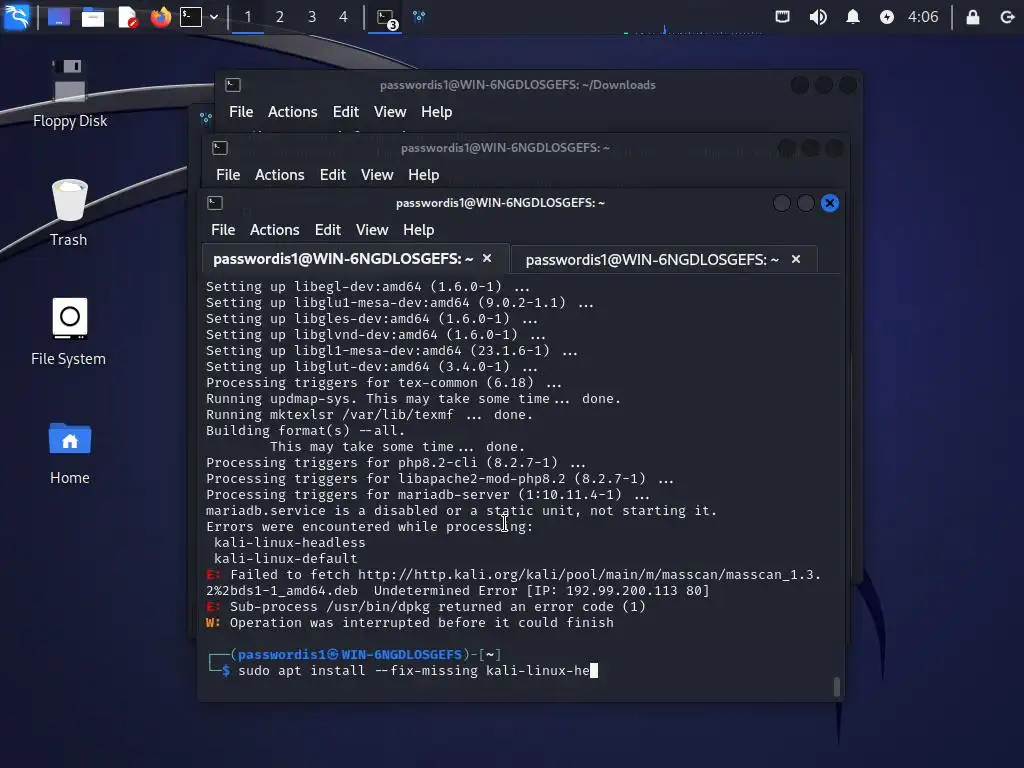Open File menu in front terminal
Viewport: 1024px width, 768px height.
(223, 230)
